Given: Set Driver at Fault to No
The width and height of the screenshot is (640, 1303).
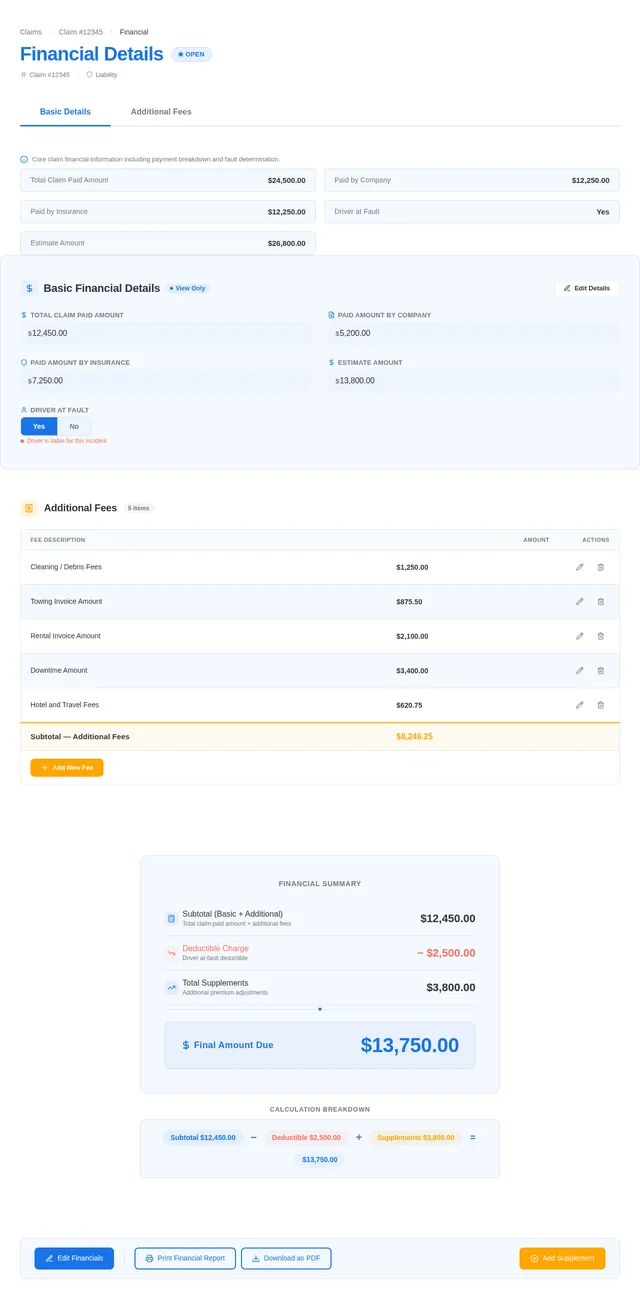Looking at the screenshot, I should point(74,426).
